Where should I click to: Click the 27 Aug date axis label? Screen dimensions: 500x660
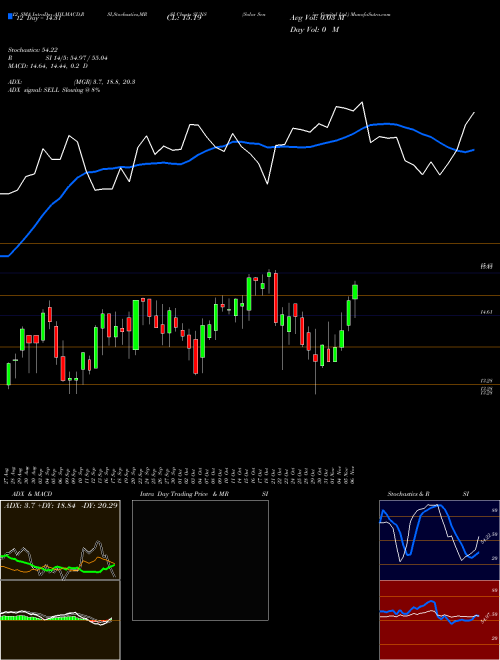pyautogui.click(x=8, y=475)
